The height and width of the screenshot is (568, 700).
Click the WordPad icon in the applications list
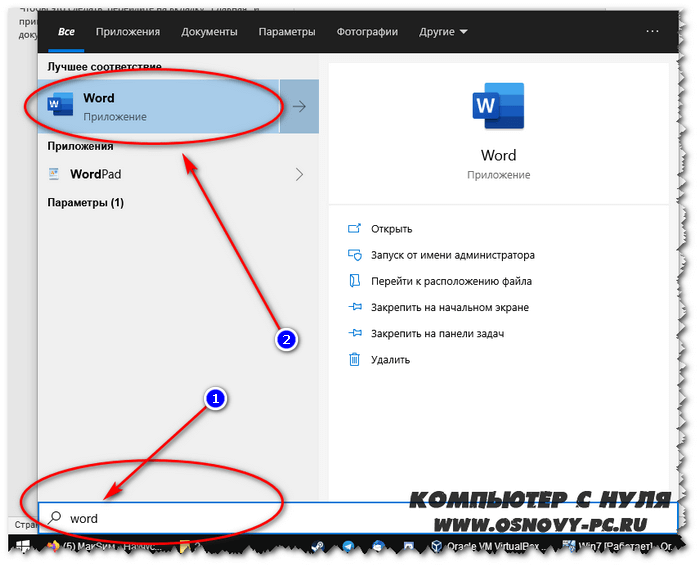pos(54,174)
